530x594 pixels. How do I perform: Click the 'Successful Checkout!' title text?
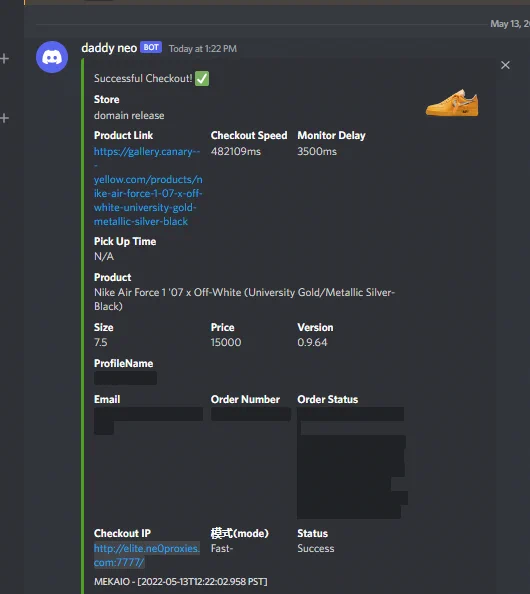143,78
